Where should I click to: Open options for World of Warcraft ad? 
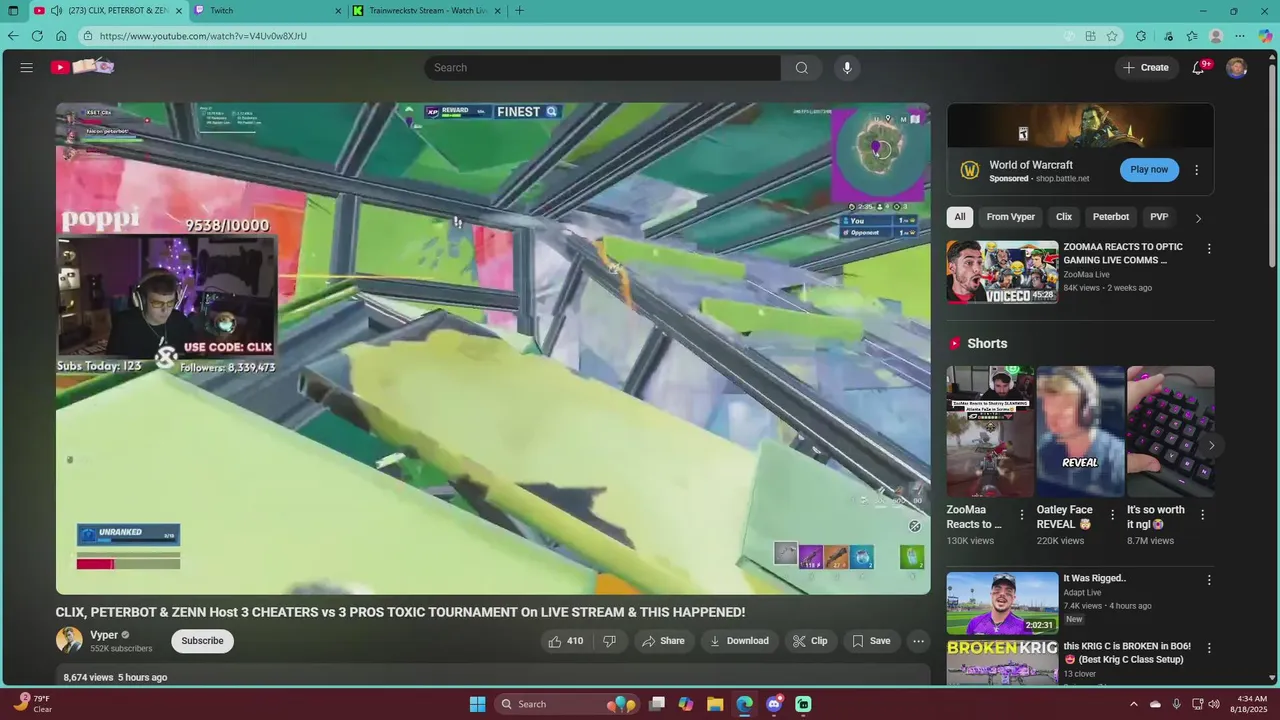(x=1196, y=170)
